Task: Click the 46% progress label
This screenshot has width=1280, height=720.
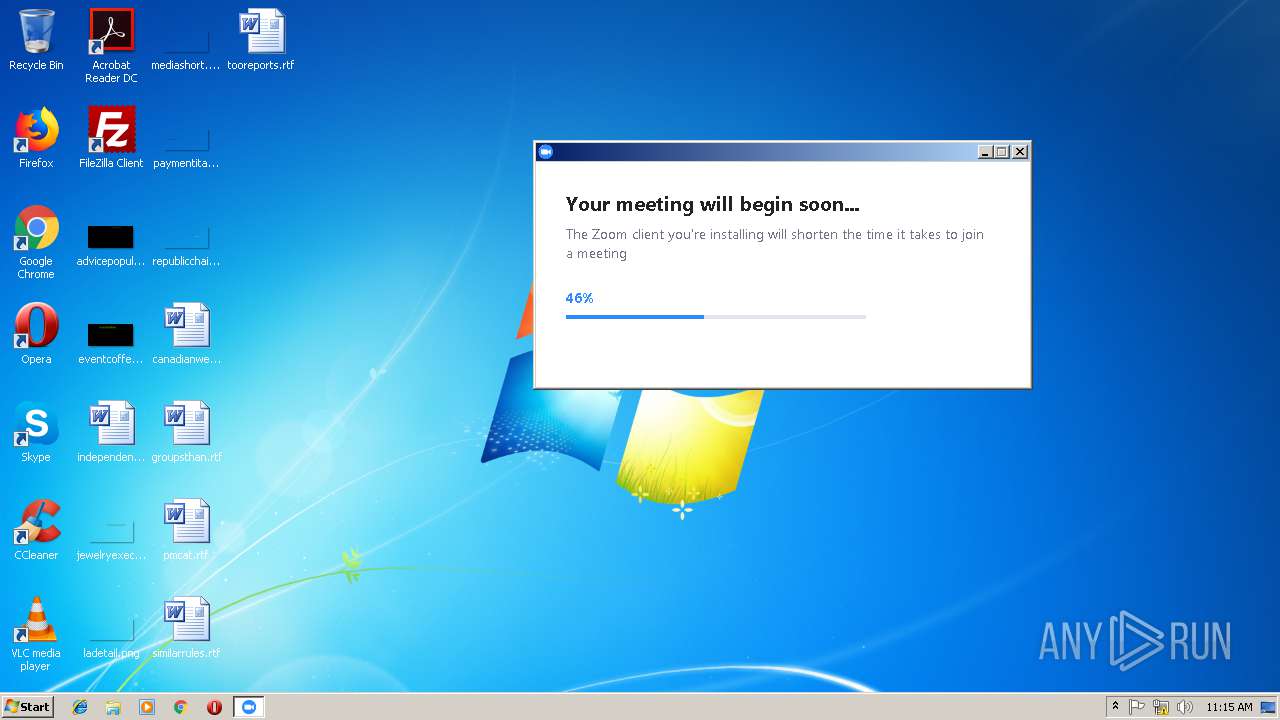Action: (579, 298)
